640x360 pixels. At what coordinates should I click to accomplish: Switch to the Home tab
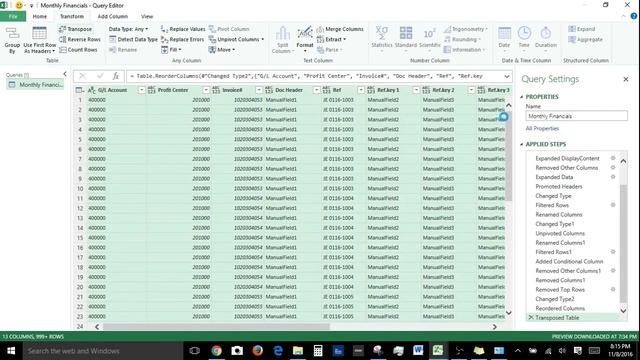40,16
